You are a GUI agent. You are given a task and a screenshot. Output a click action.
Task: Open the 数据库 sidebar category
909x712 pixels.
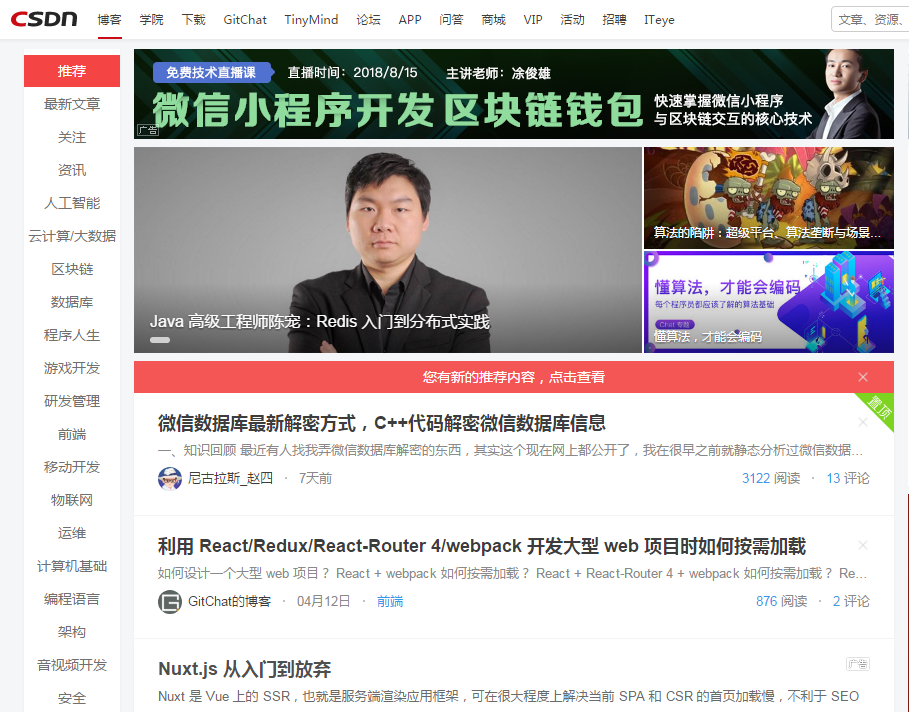tap(70, 302)
